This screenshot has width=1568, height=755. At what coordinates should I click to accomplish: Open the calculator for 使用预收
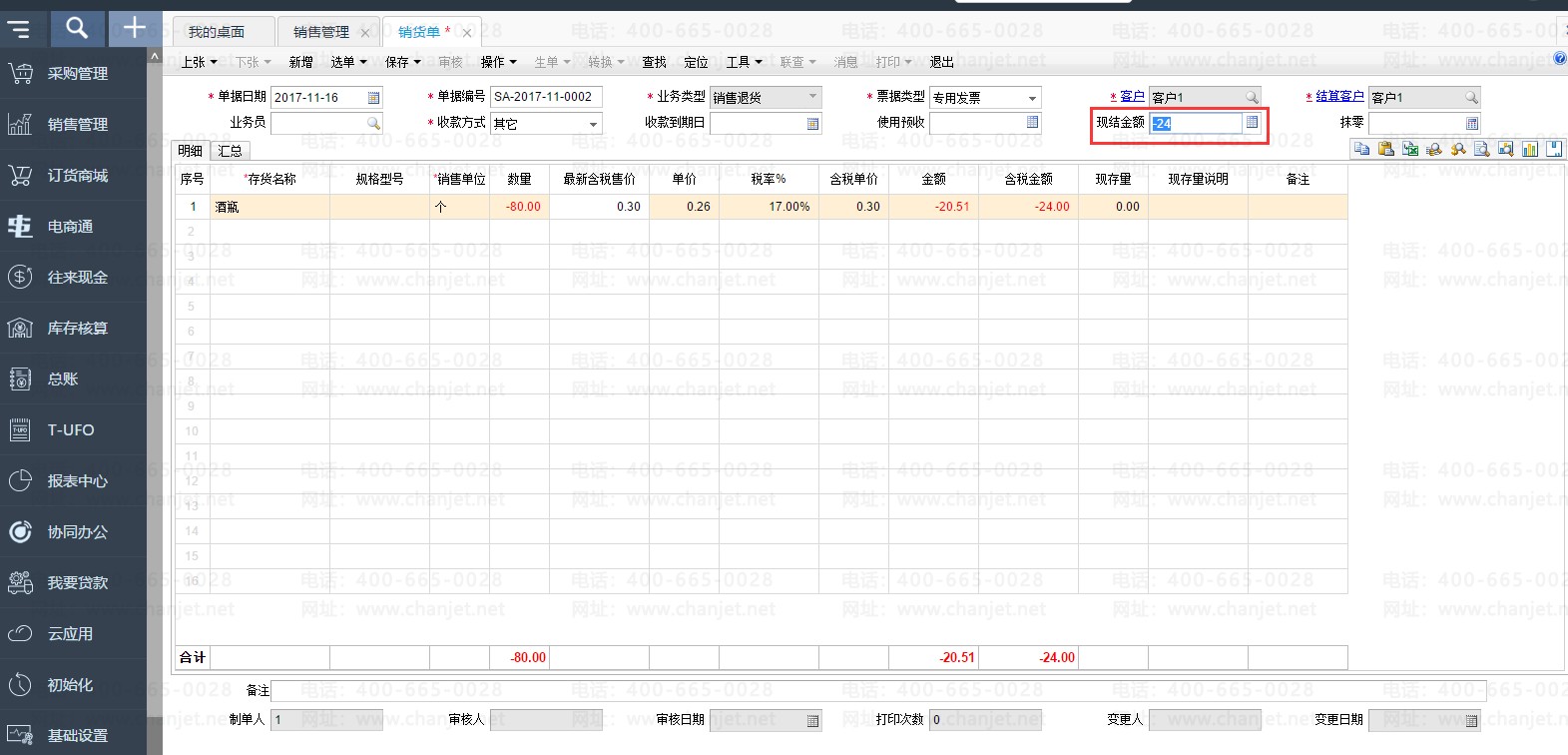pos(1033,122)
